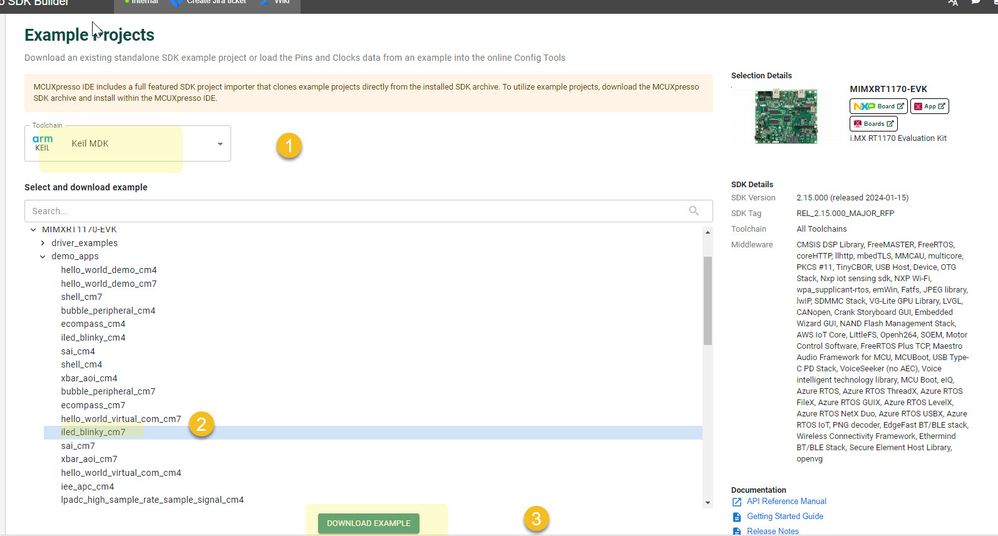The width and height of the screenshot is (998, 536).
Task: Click the Example Projects page heading
Action: pos(89,34)
